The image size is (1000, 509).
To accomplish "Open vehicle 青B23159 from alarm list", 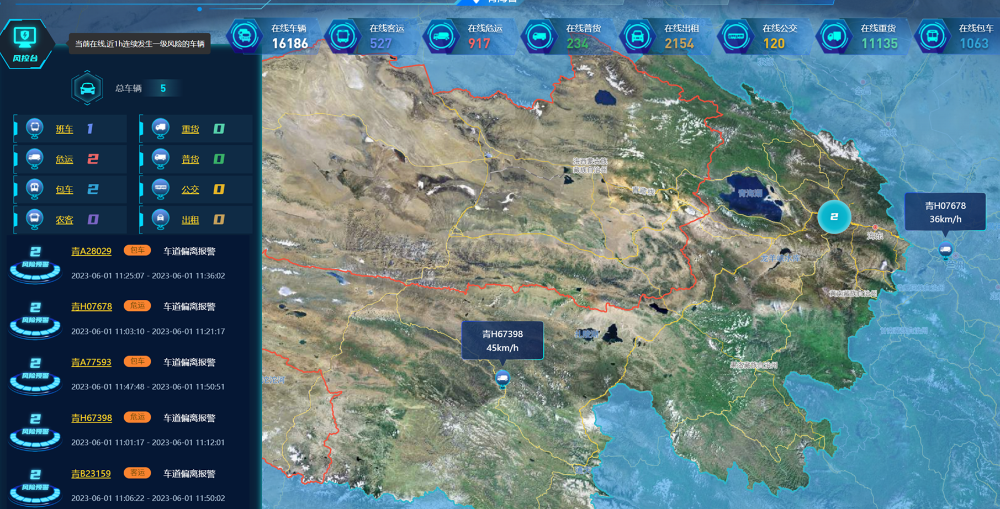I will coord(91,473).
